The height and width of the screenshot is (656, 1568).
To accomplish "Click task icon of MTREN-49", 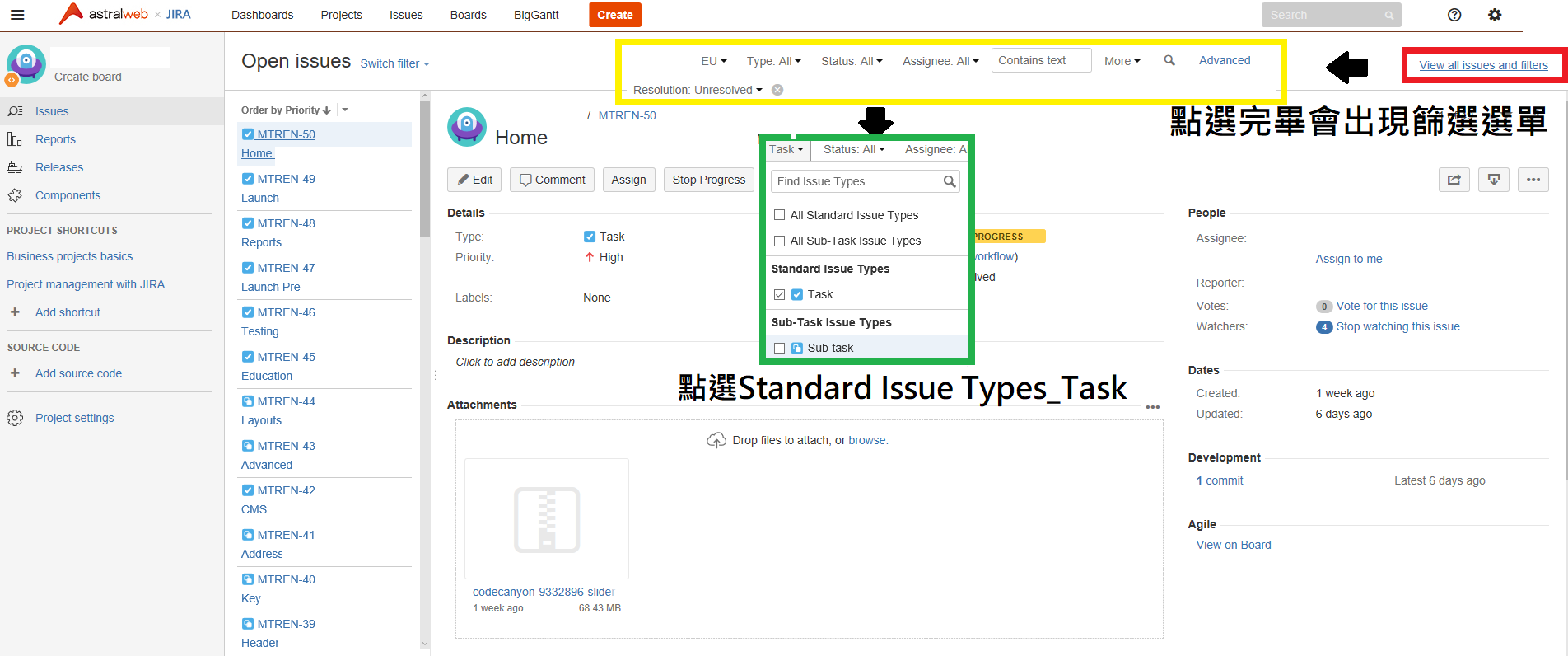I will [x=248, y=178].
